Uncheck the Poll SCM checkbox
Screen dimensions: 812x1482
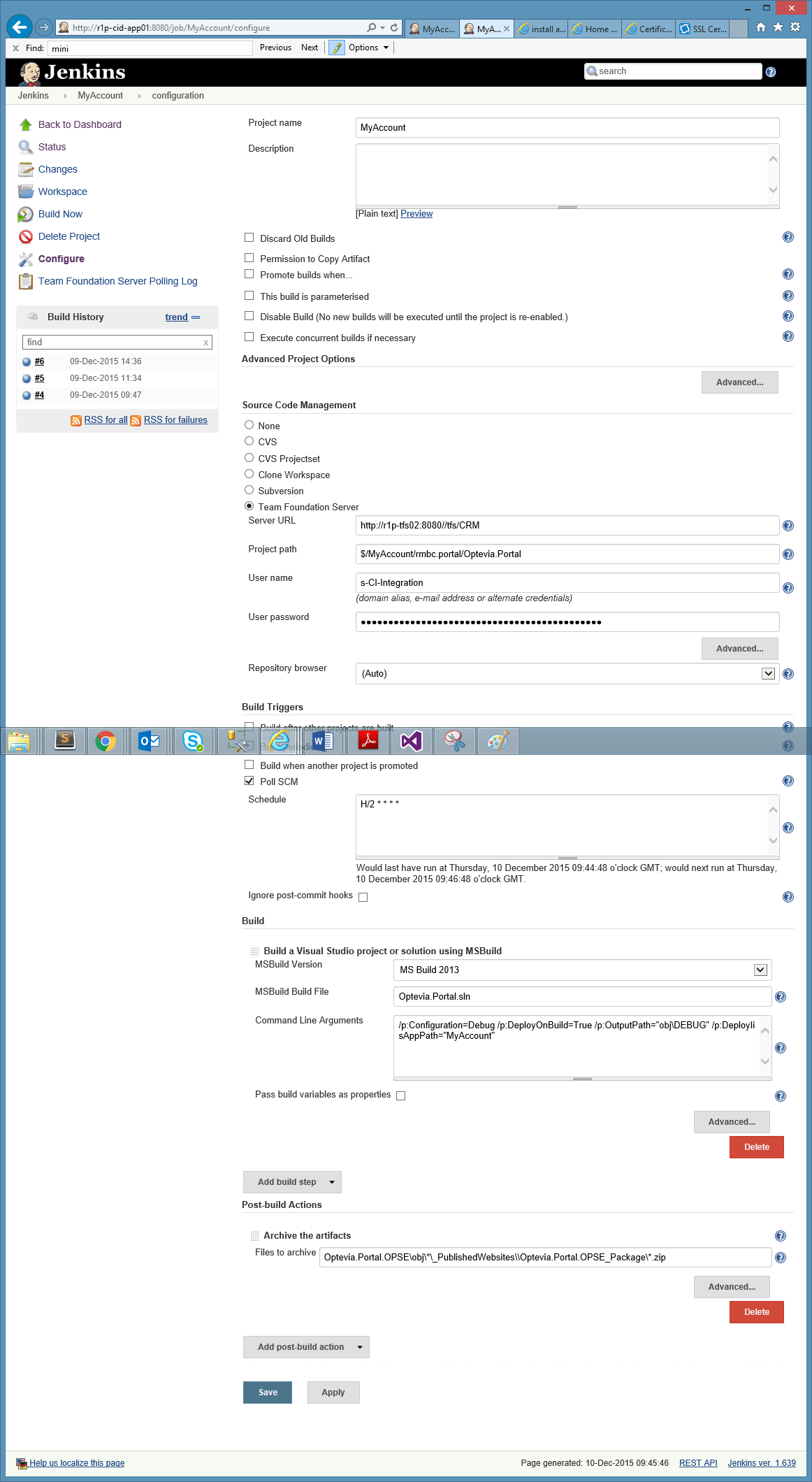tap(249, 782)
